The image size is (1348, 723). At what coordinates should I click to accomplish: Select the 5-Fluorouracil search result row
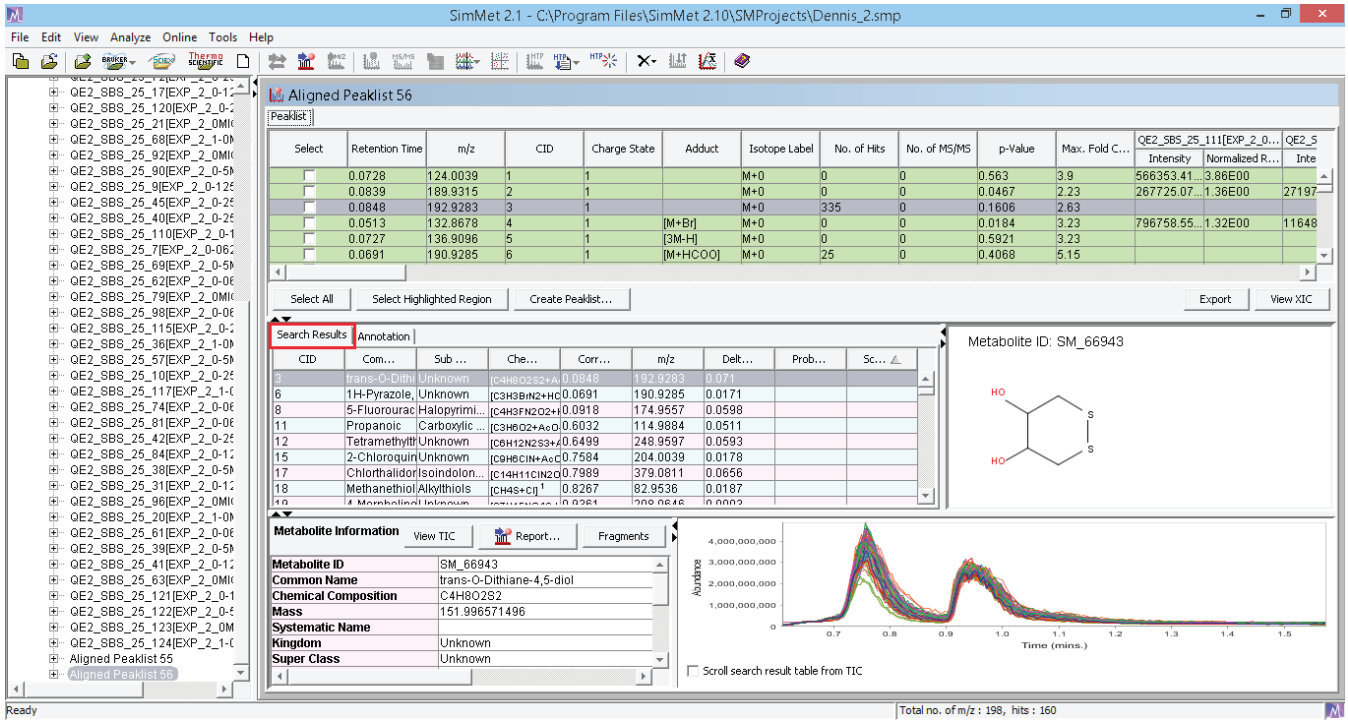pos(595,410)
